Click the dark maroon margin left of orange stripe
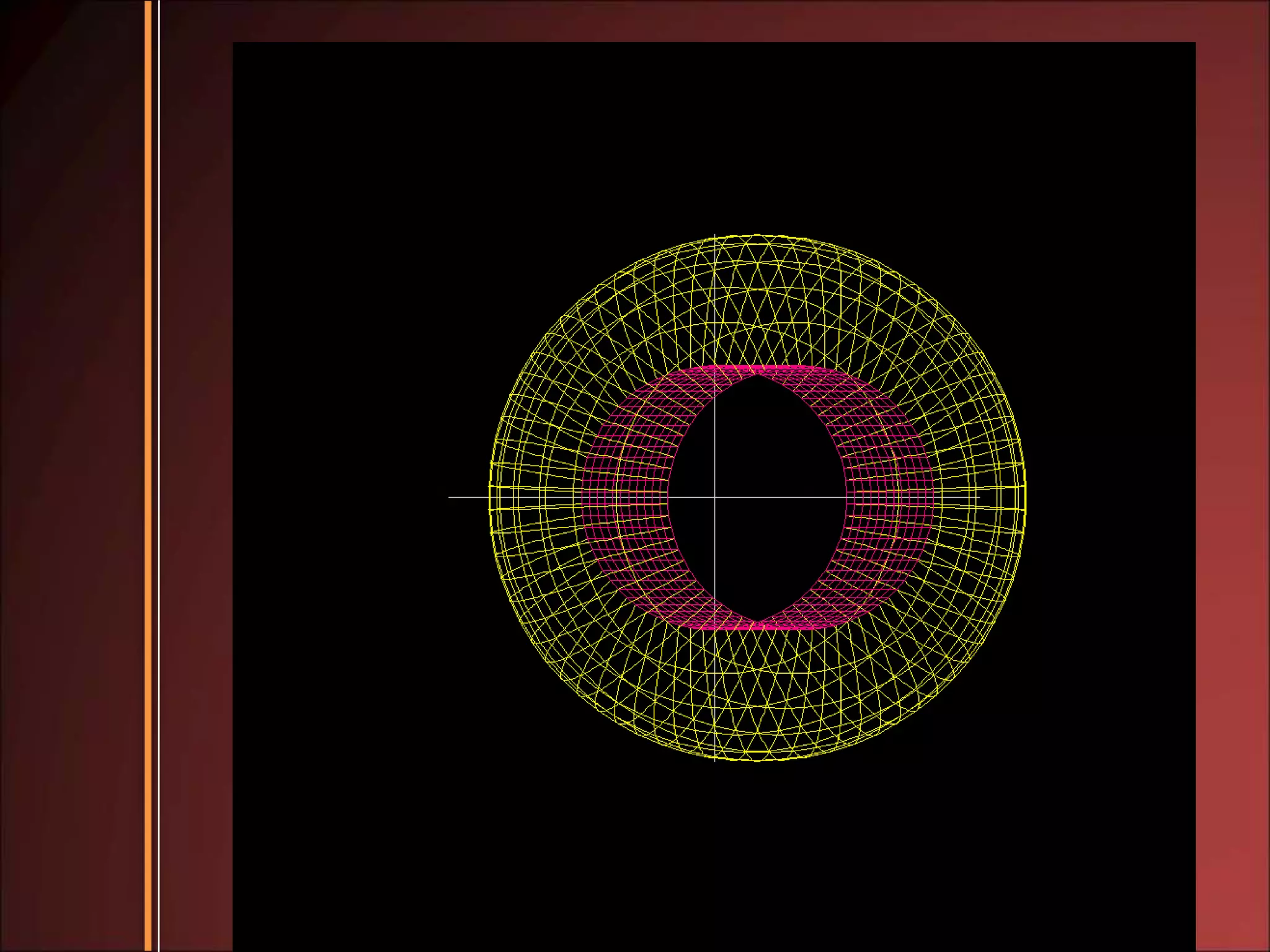 coord(71,476)
